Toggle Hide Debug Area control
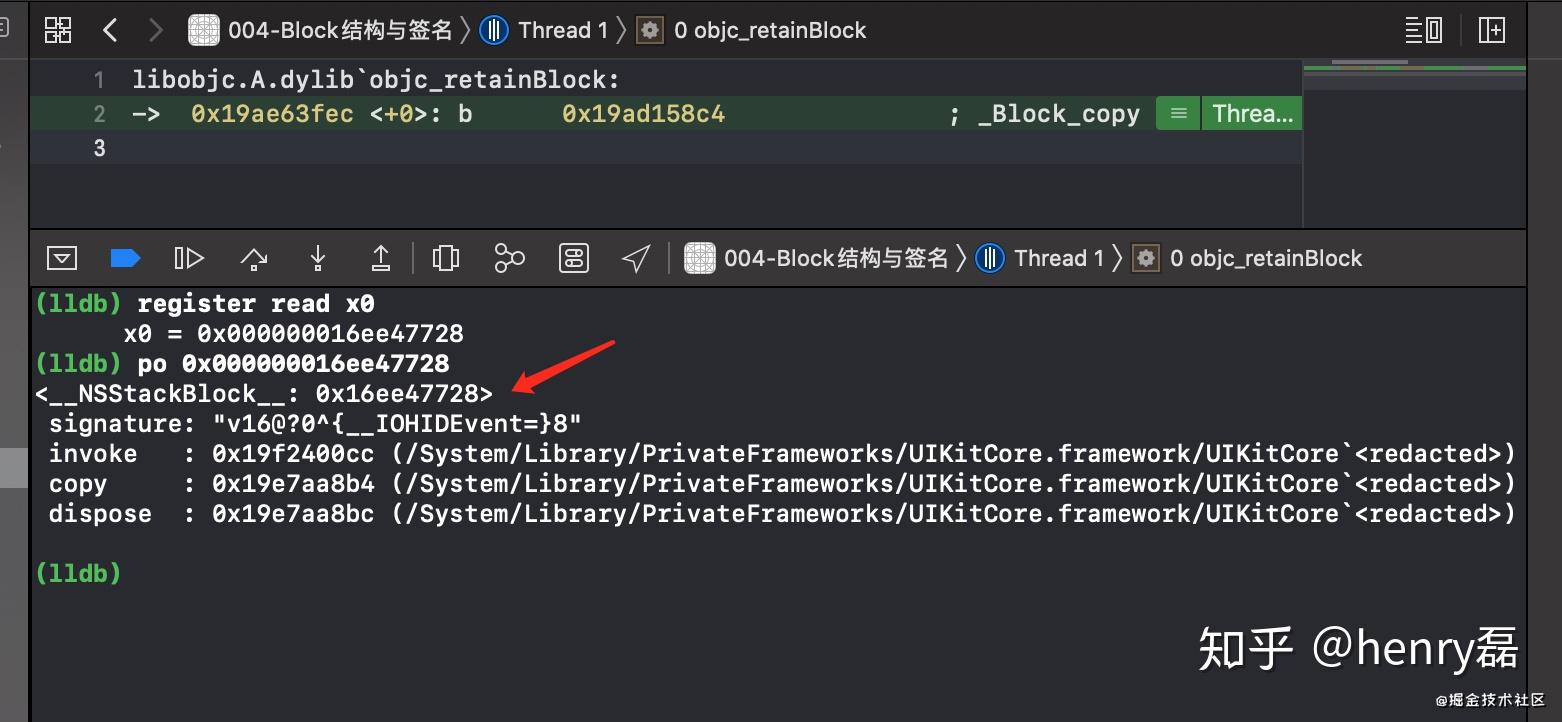This screenshot has width=1562, height=722. (x=62, y=257)
